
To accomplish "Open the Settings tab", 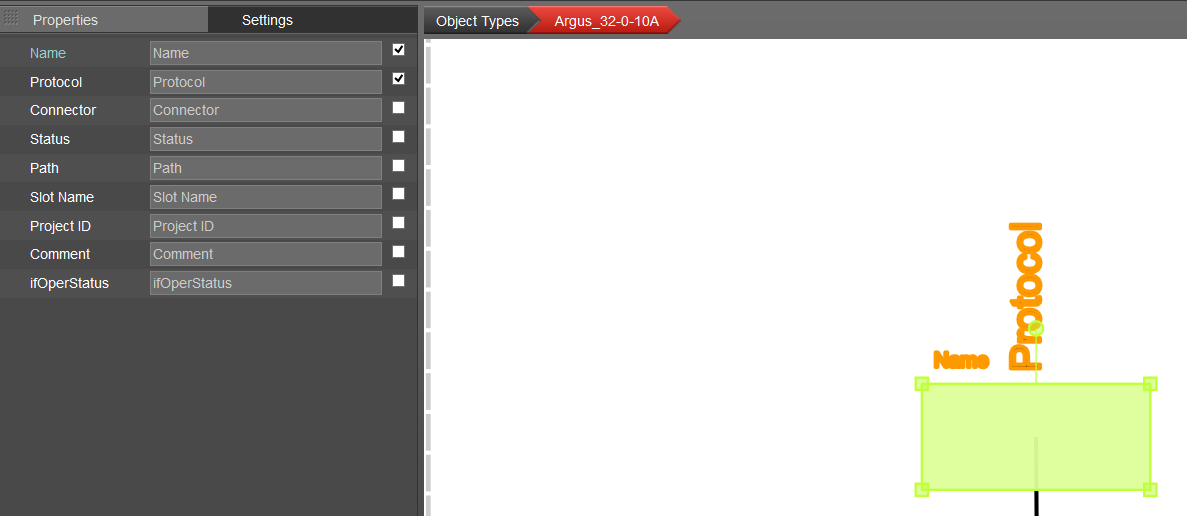I will click(267, 20).
